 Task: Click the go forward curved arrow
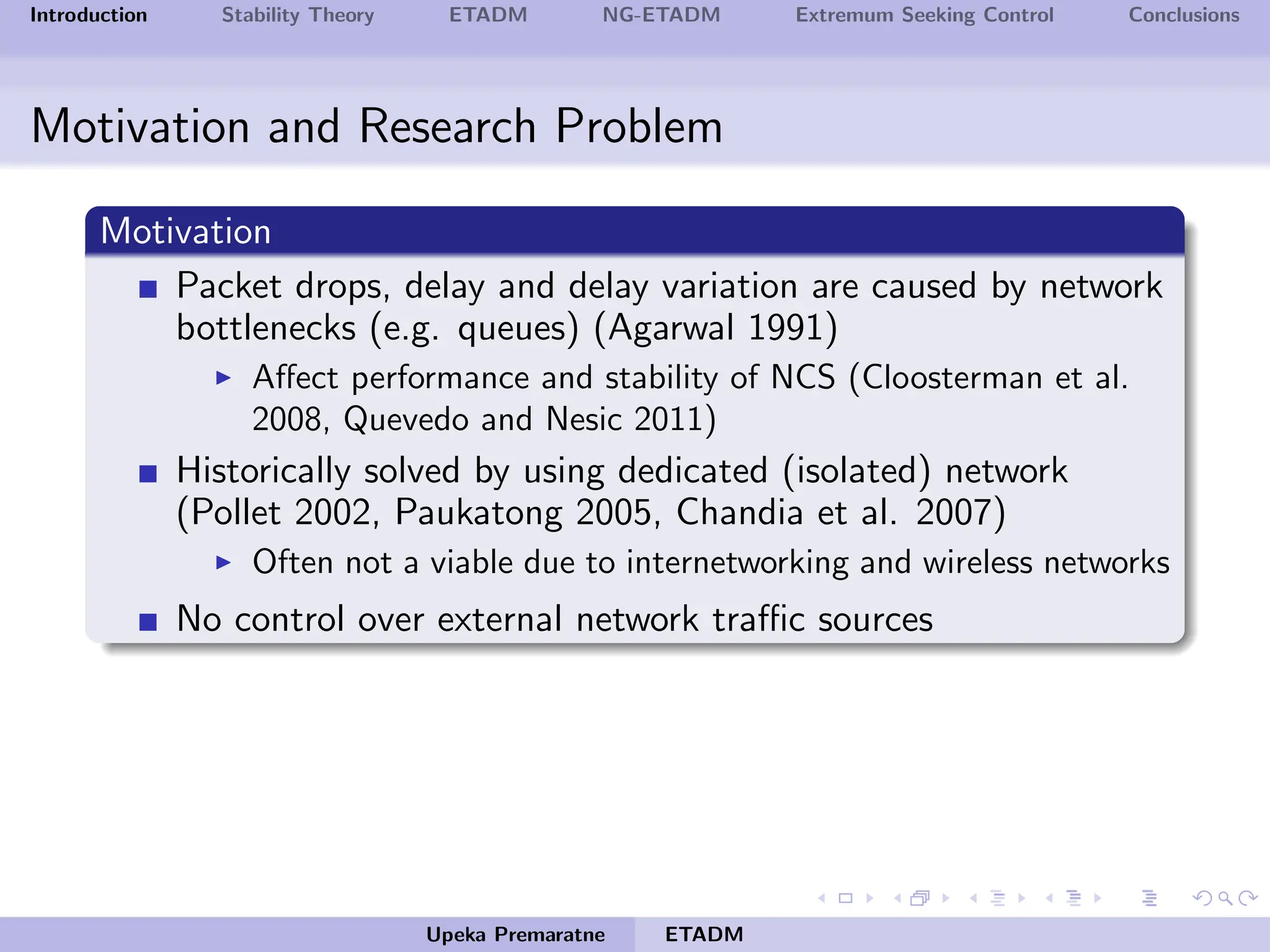click(1247, 898)
